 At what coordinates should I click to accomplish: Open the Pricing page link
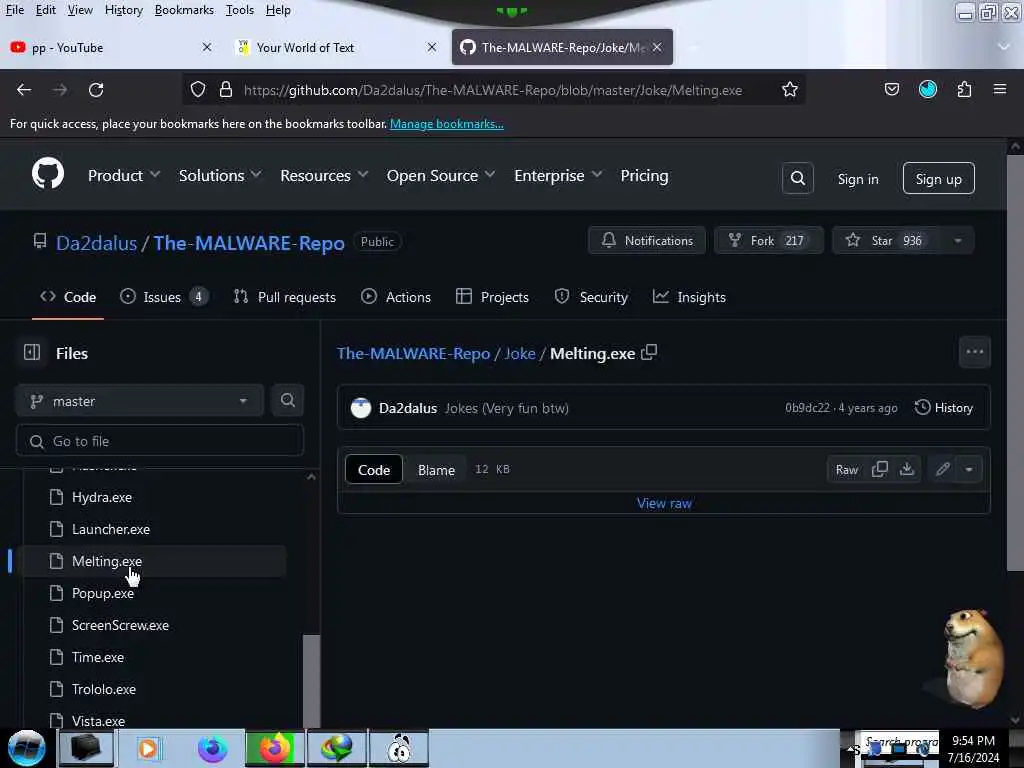click(644, 176)
